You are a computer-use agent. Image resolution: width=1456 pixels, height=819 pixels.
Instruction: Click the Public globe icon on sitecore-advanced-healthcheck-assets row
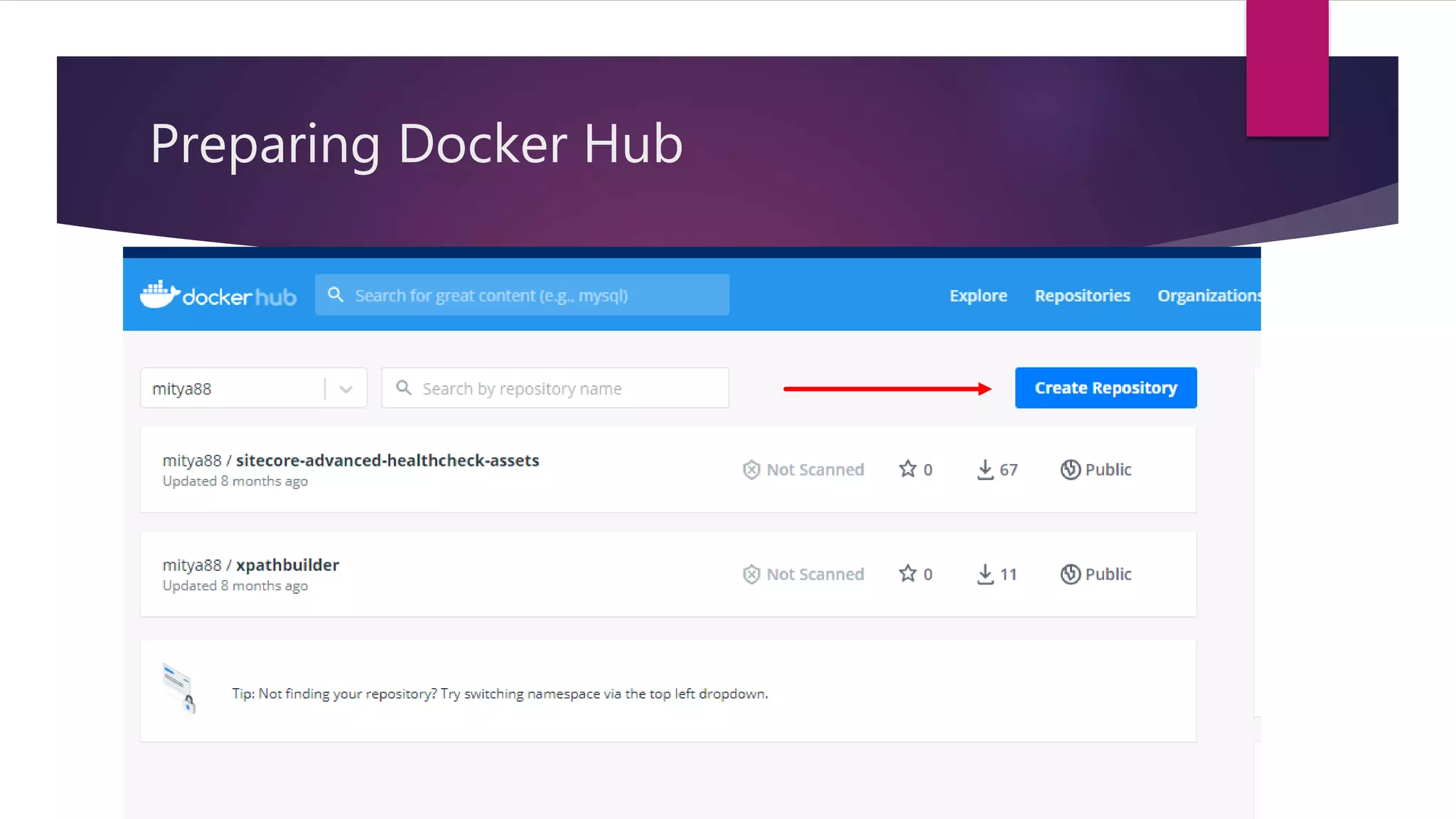[x=1071, y=469]
